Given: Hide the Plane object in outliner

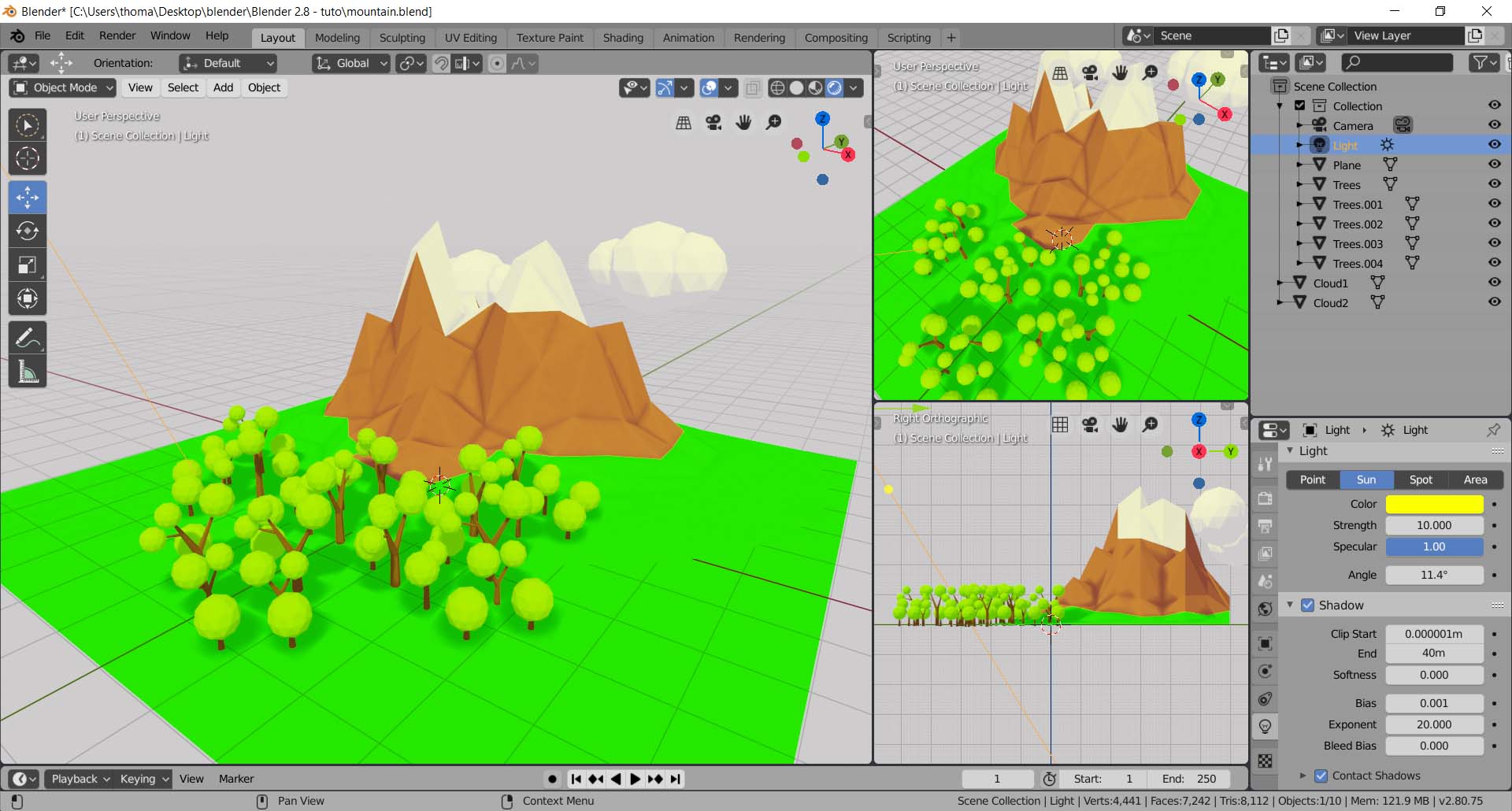Looking at the screenshot, I should (x=1494, y=165).
